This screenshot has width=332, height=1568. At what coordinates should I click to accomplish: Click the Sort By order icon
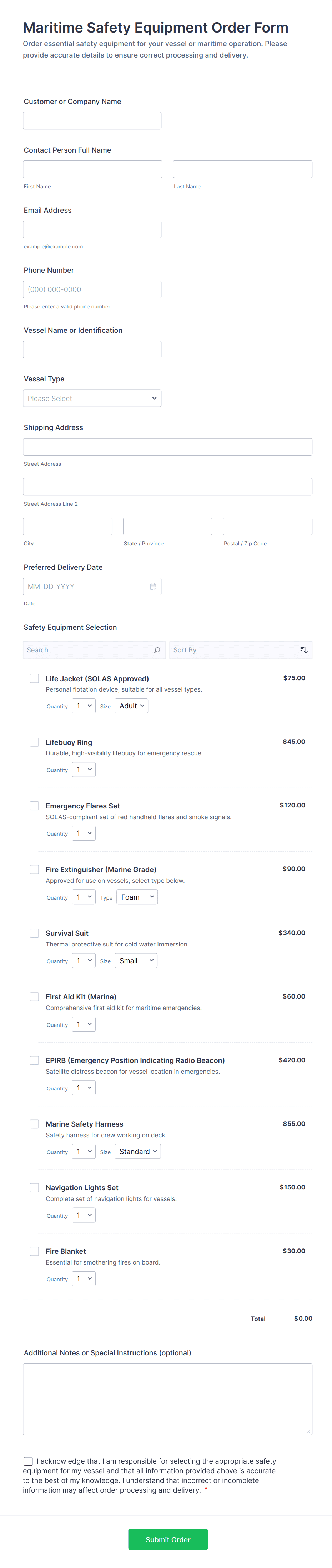coord(303,650)
